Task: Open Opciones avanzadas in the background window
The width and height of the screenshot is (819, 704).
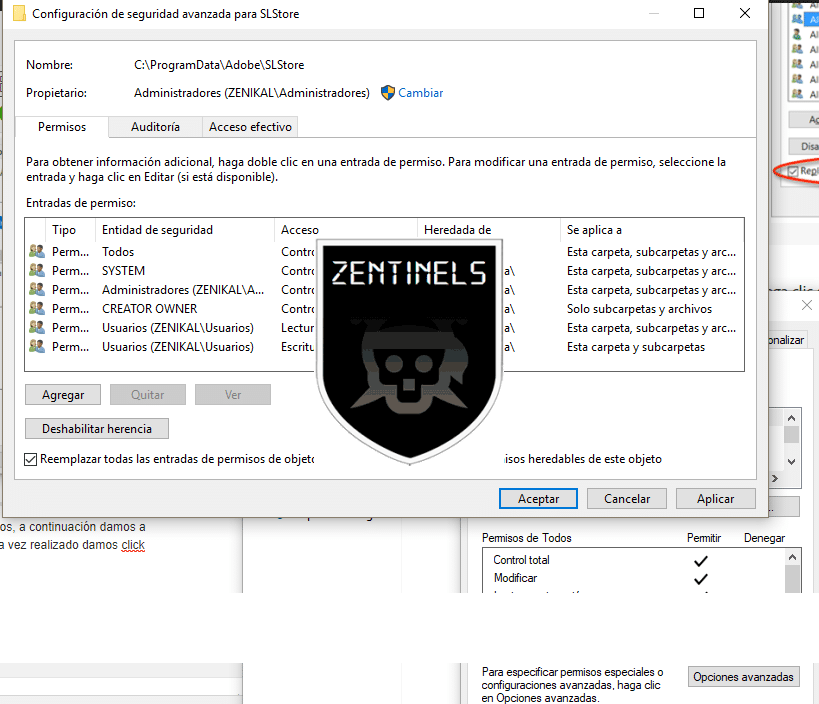Action: click(x=743, y=677)
